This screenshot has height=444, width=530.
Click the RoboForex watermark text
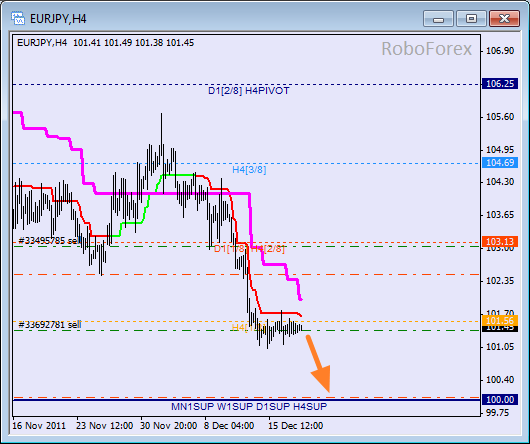click(426, 49)
